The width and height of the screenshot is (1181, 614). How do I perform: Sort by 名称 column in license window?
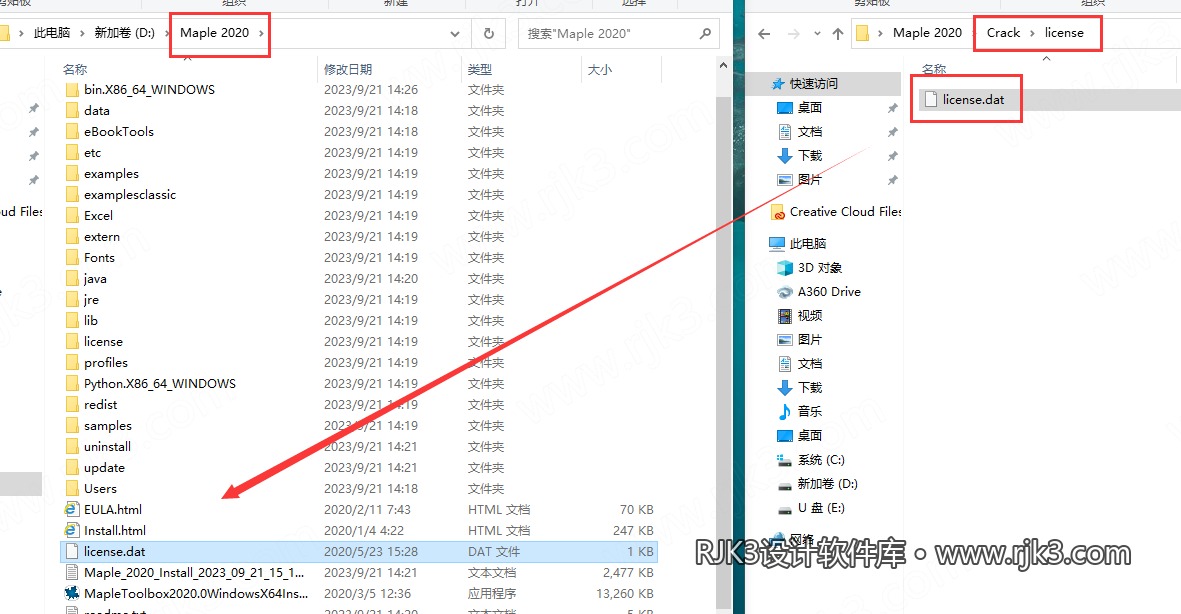pos(934,69)
